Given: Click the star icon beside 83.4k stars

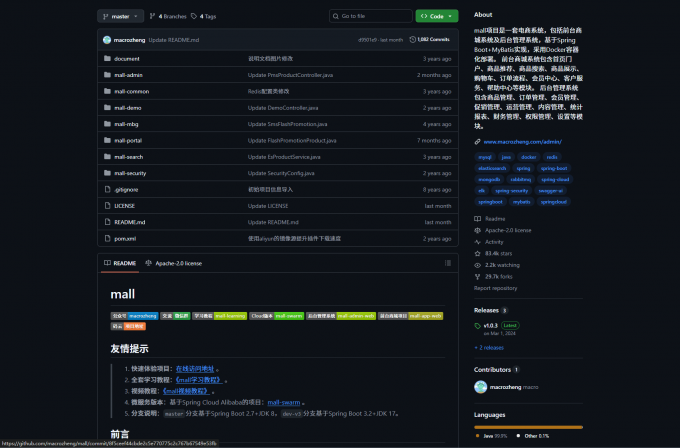Looking at the screenshot, I should point(477,253).
